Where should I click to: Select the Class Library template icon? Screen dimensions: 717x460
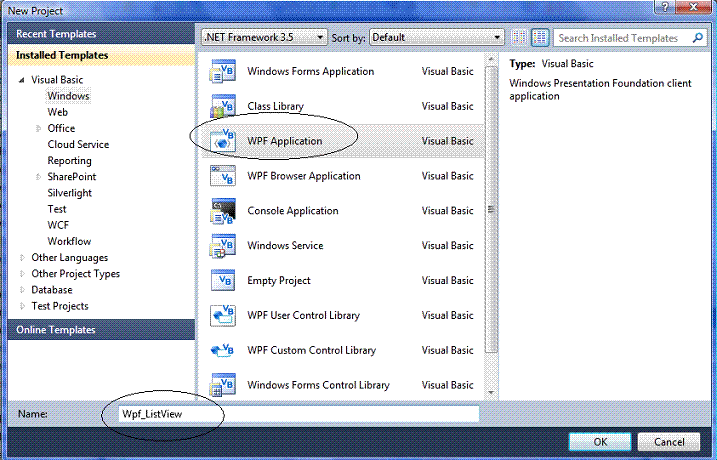tap(223, 106)
